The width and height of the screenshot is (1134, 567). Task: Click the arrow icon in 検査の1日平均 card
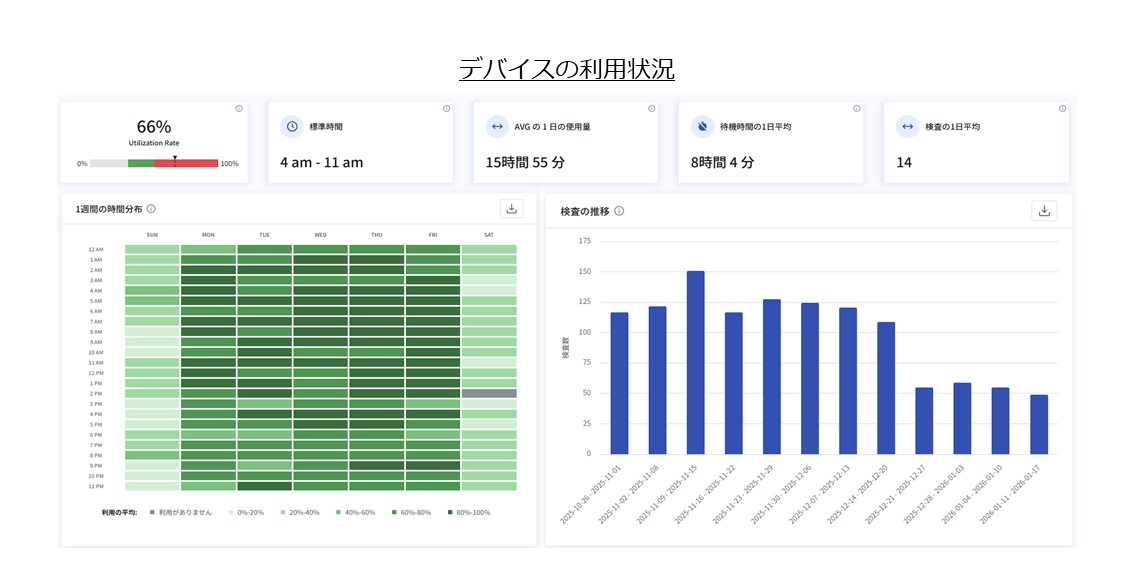click(907, 127)
